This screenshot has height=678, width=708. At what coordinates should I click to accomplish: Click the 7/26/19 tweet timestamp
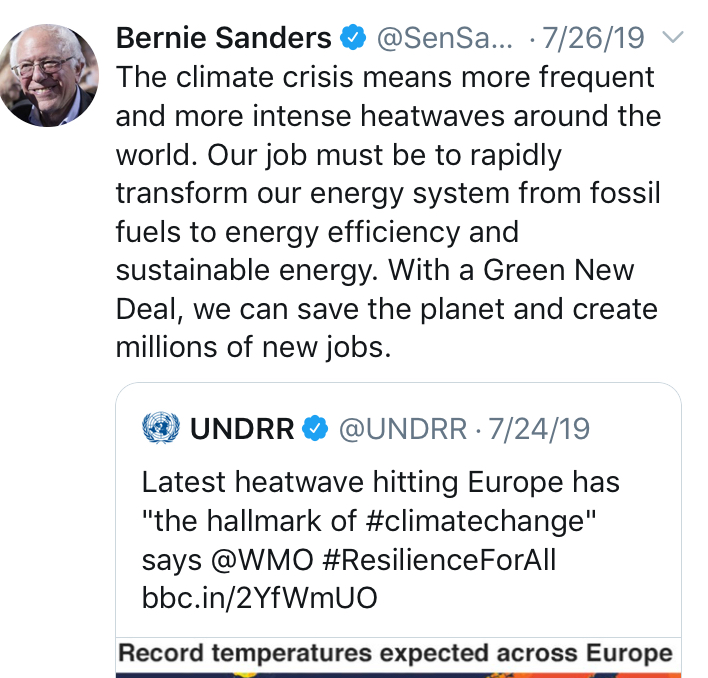point(593,38)
